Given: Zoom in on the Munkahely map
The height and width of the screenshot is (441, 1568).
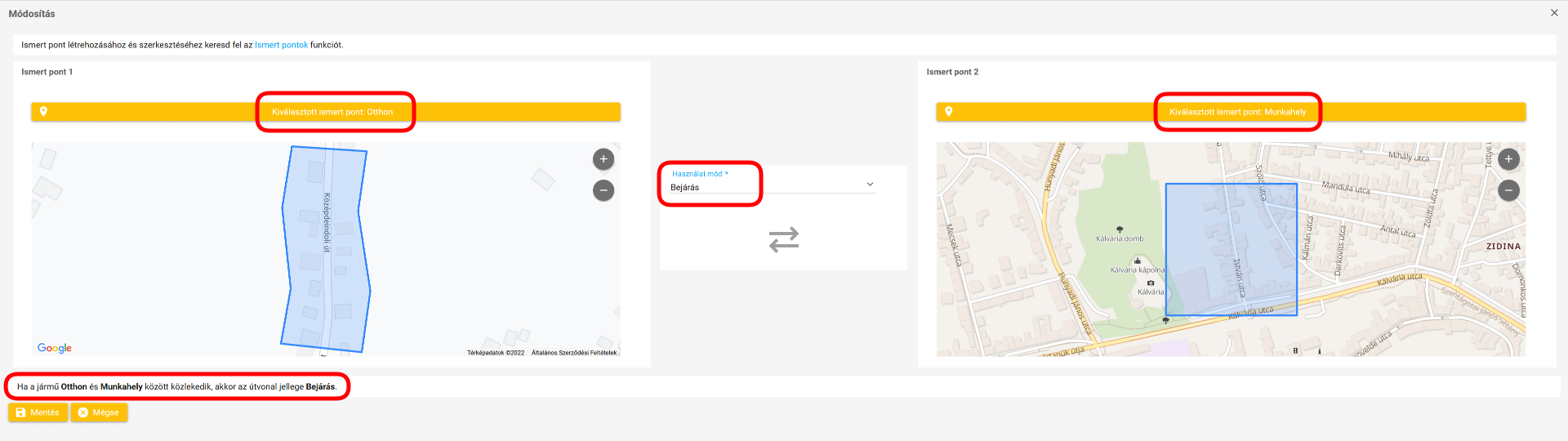Looking at the screenshot, I should [x=1508, y=159].
